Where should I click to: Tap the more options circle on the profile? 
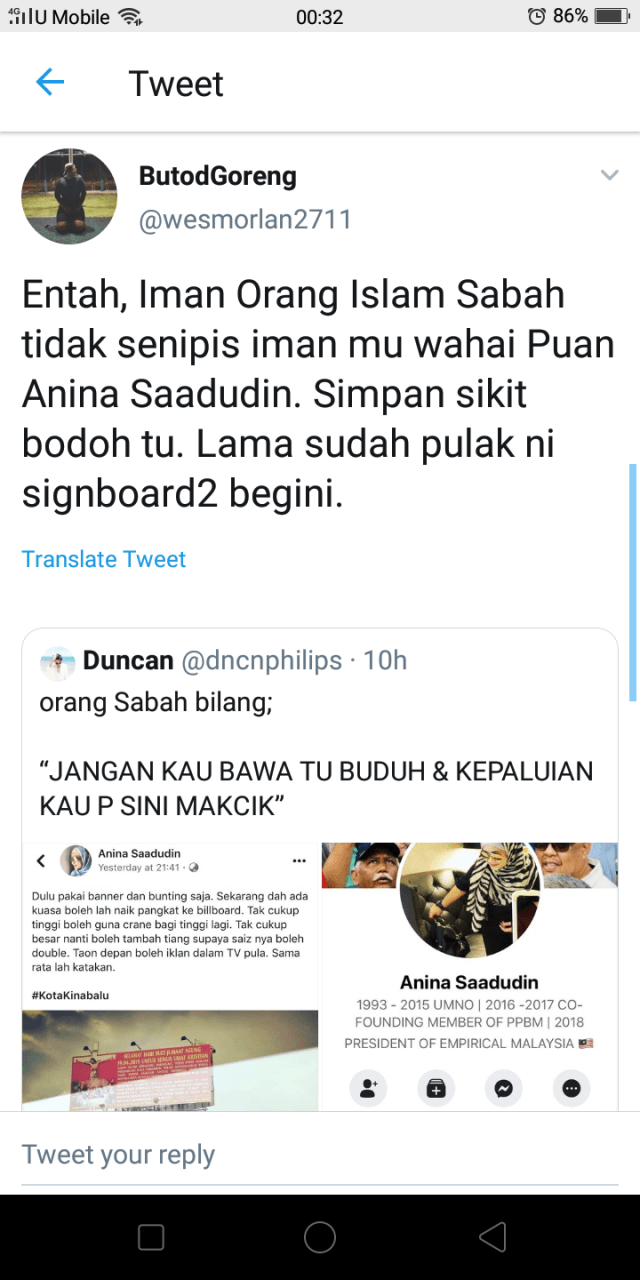tap(572, 1088)
